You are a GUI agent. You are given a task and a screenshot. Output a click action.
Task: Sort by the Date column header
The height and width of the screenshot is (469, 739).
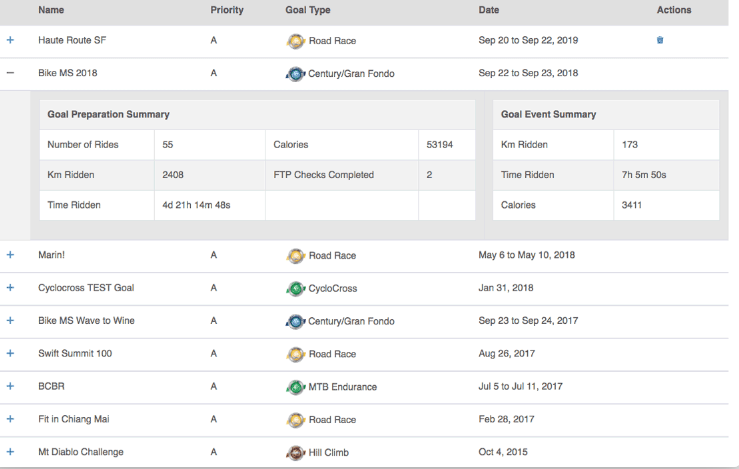[490, 10]
